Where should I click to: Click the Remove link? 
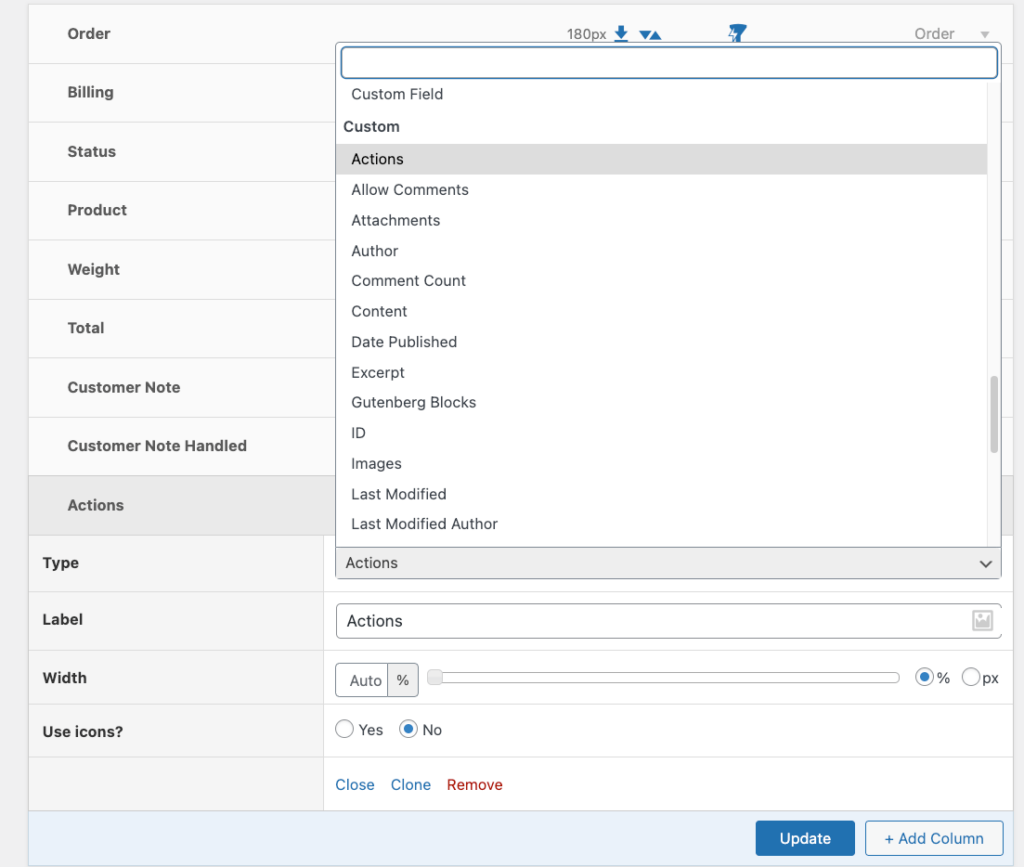[474, 784]
